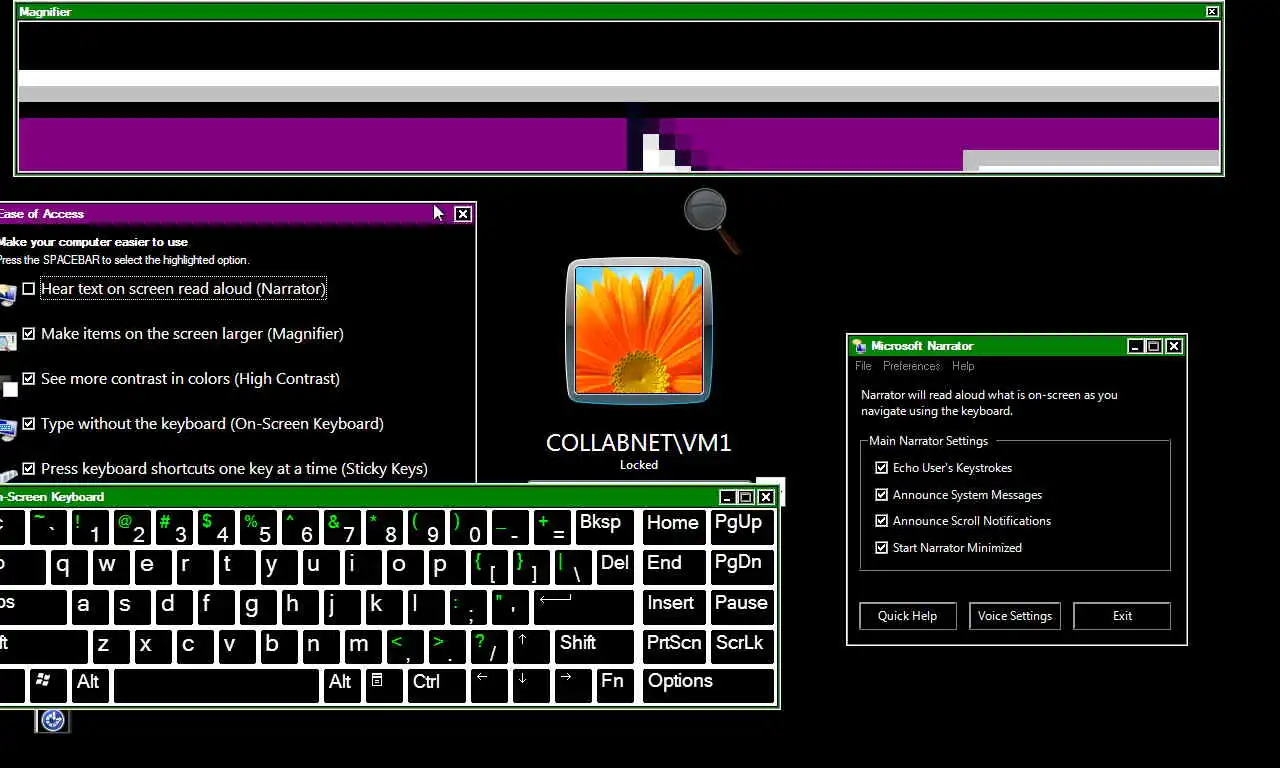
Task: Click the Ctrl key on the On-Screen Keyboard
Action: tap(437, 686)
